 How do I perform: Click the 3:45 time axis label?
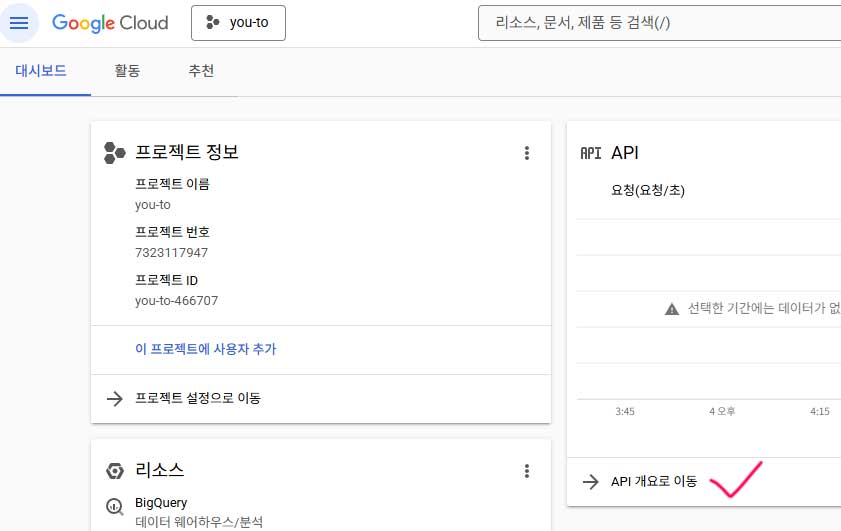[625, 411]
